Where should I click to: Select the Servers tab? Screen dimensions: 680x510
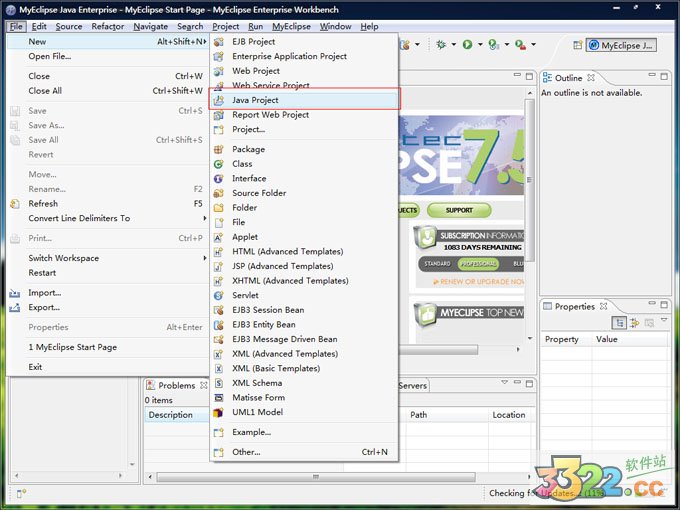pyautogui.click(x=412, y=386)
